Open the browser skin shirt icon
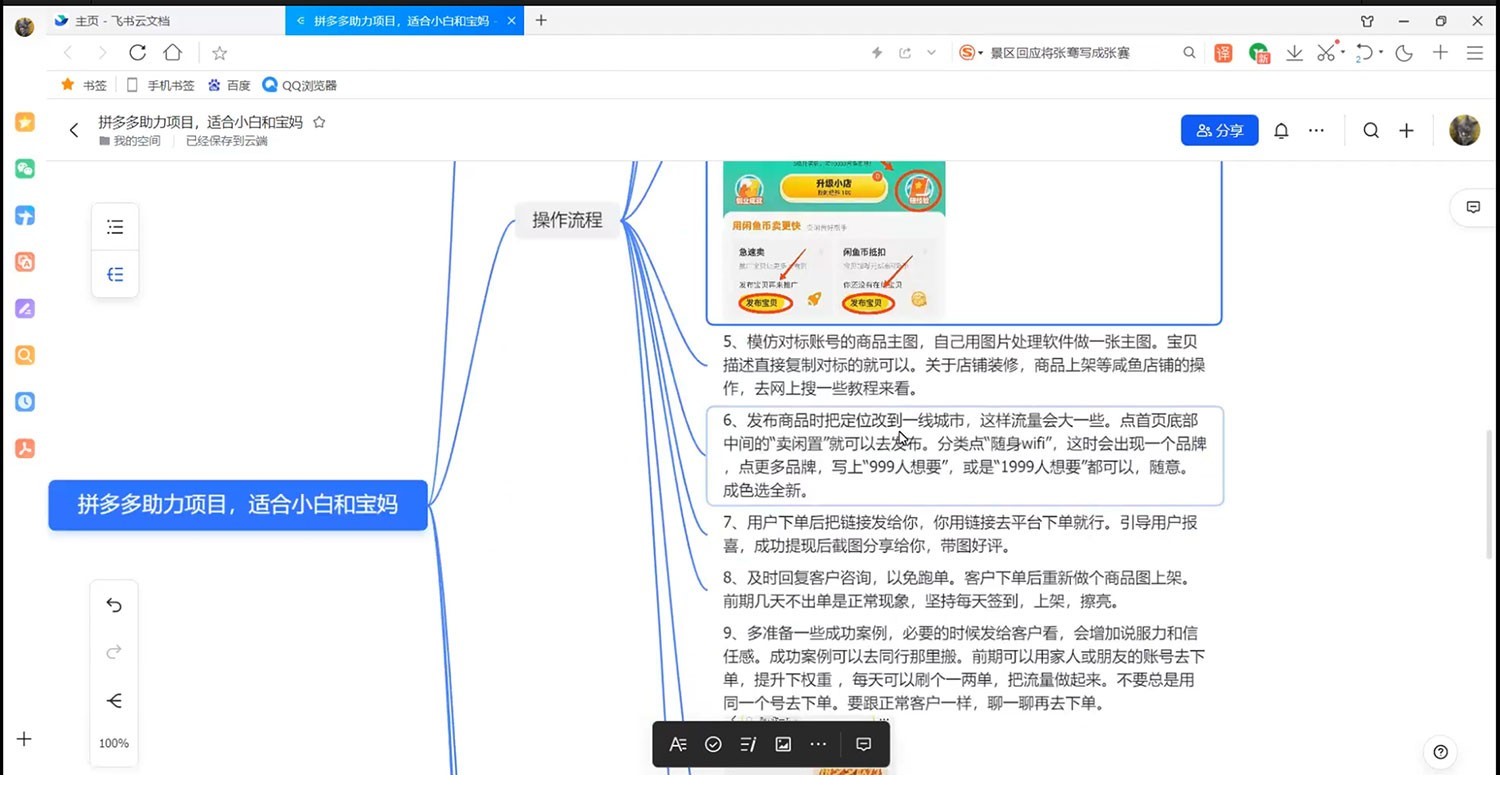The height and width of the screenshot is (798, 1500). (1368, 20)
